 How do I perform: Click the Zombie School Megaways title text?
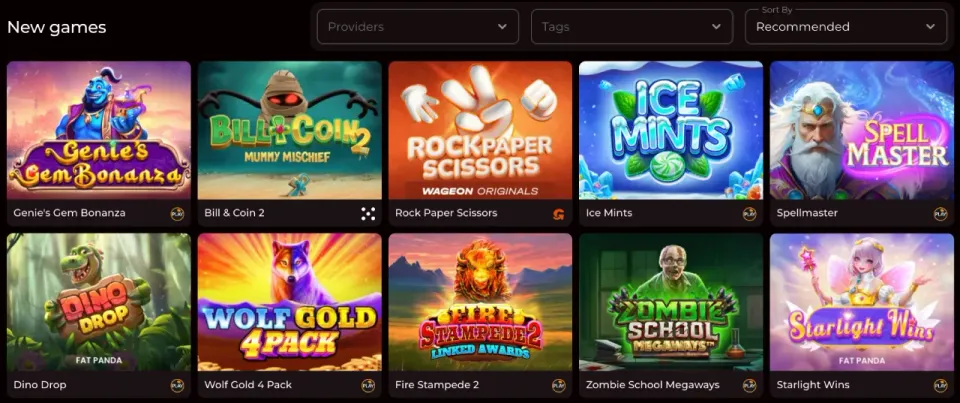click(653, 385)
